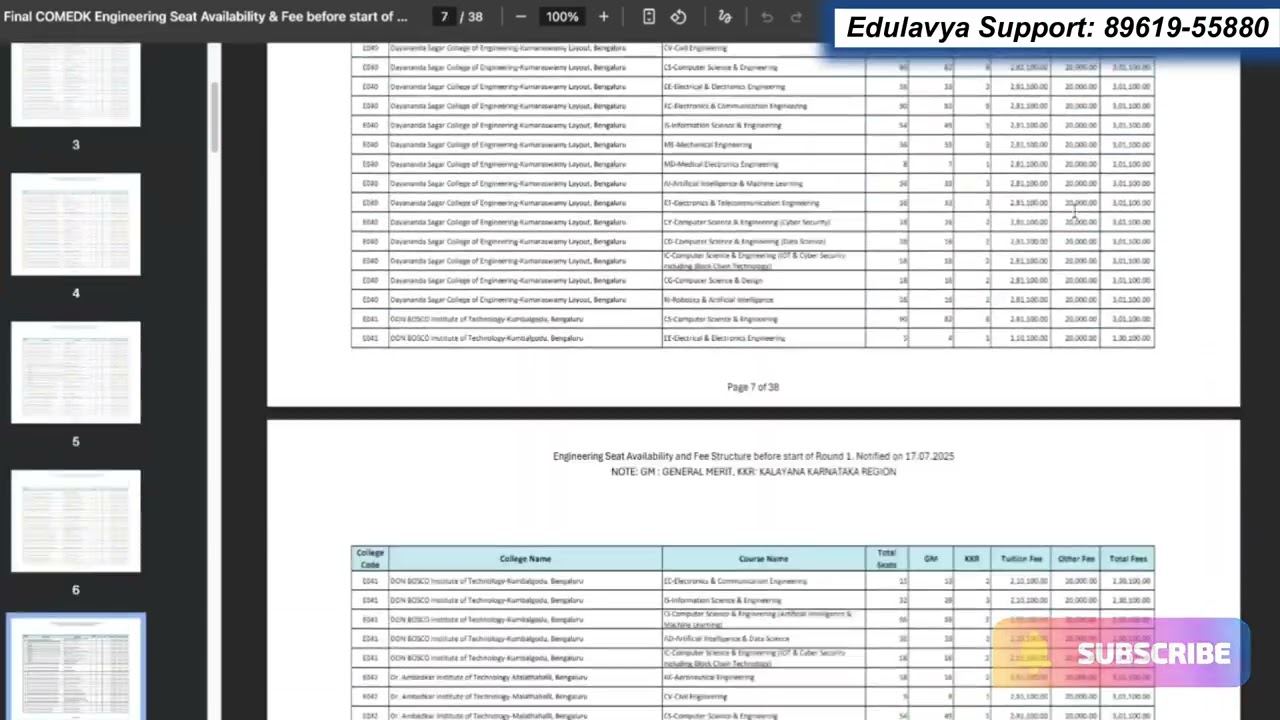Click the "GM" column header
The image size is (1280, 720).
coord(931,559)
